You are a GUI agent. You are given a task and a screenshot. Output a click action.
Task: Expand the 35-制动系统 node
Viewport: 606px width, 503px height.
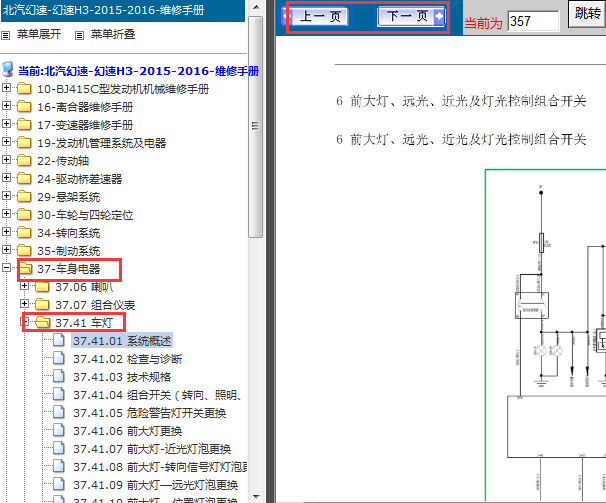coord(6,249)
